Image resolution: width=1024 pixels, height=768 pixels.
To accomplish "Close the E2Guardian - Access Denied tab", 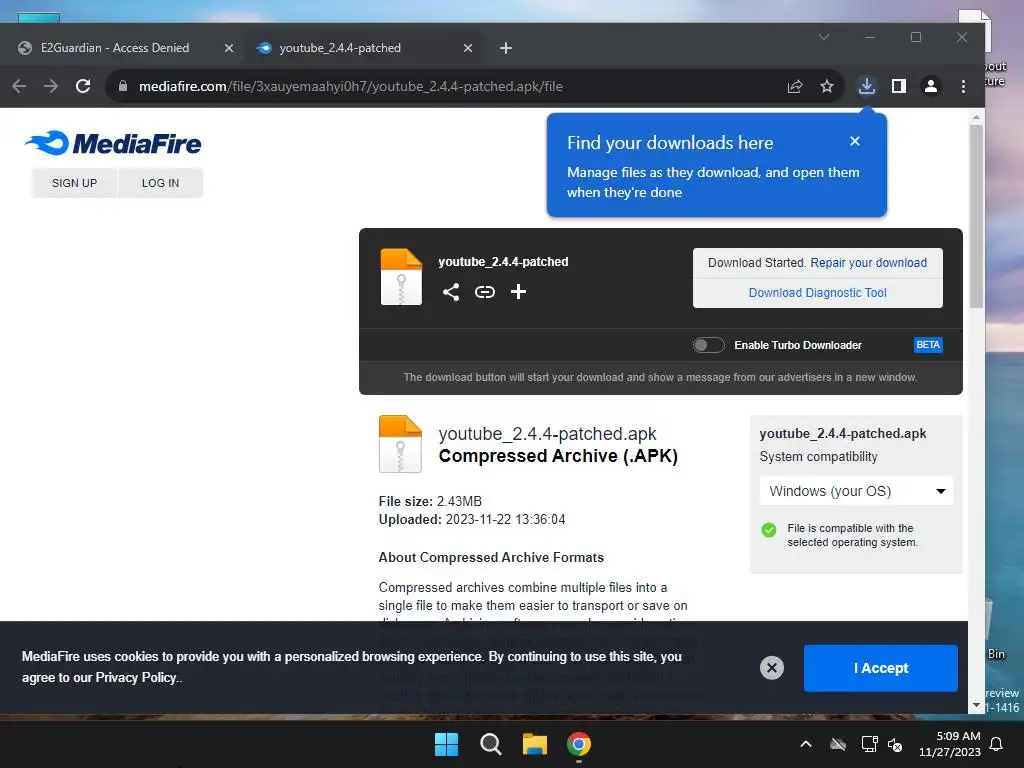I will coord(229,48).
